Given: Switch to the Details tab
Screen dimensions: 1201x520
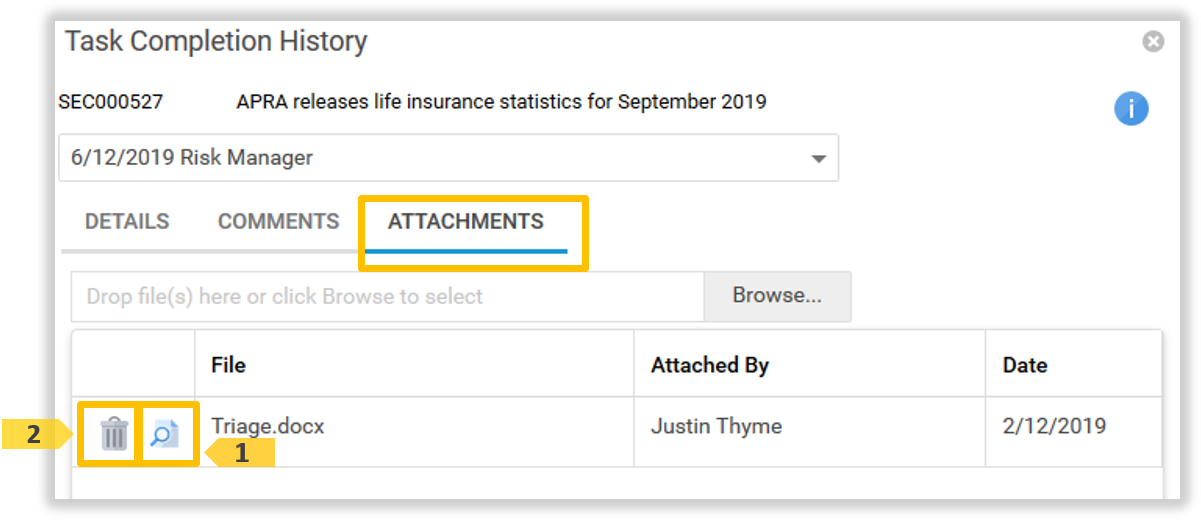Looking at the screenshot, I should coord(127,222).
